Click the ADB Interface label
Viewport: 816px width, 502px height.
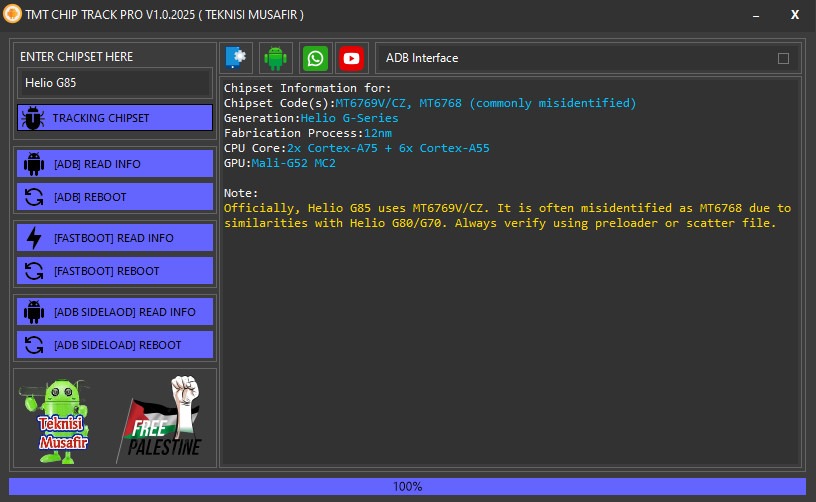pyautogui.click(x=422, y=58)
